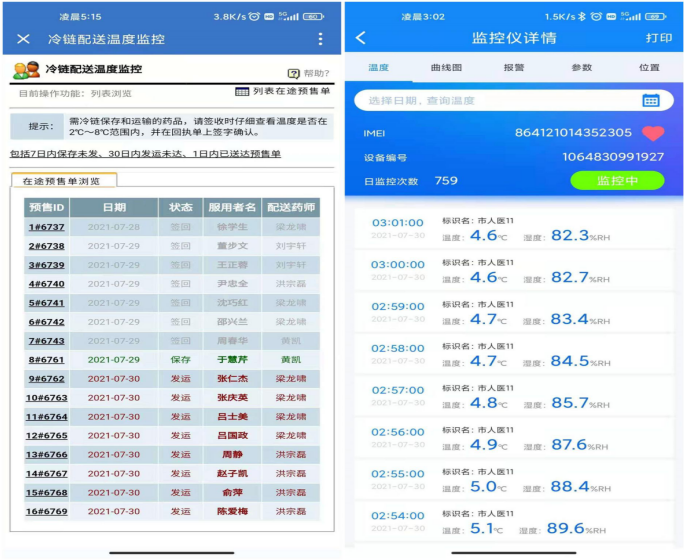This screenshot has width=684, height=560.
Task: Tap the back arrow on monitor details
Action: [x=361, y=38]
